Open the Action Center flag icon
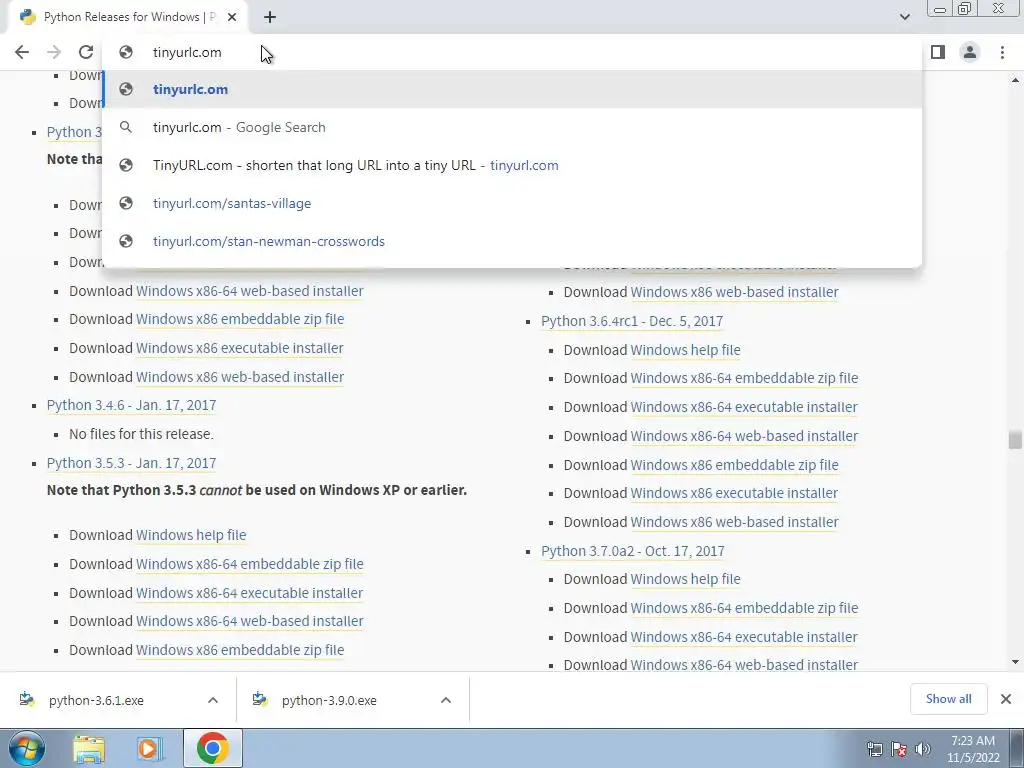The width and height of the screenshot is (1024, 768). click(899, 749)
